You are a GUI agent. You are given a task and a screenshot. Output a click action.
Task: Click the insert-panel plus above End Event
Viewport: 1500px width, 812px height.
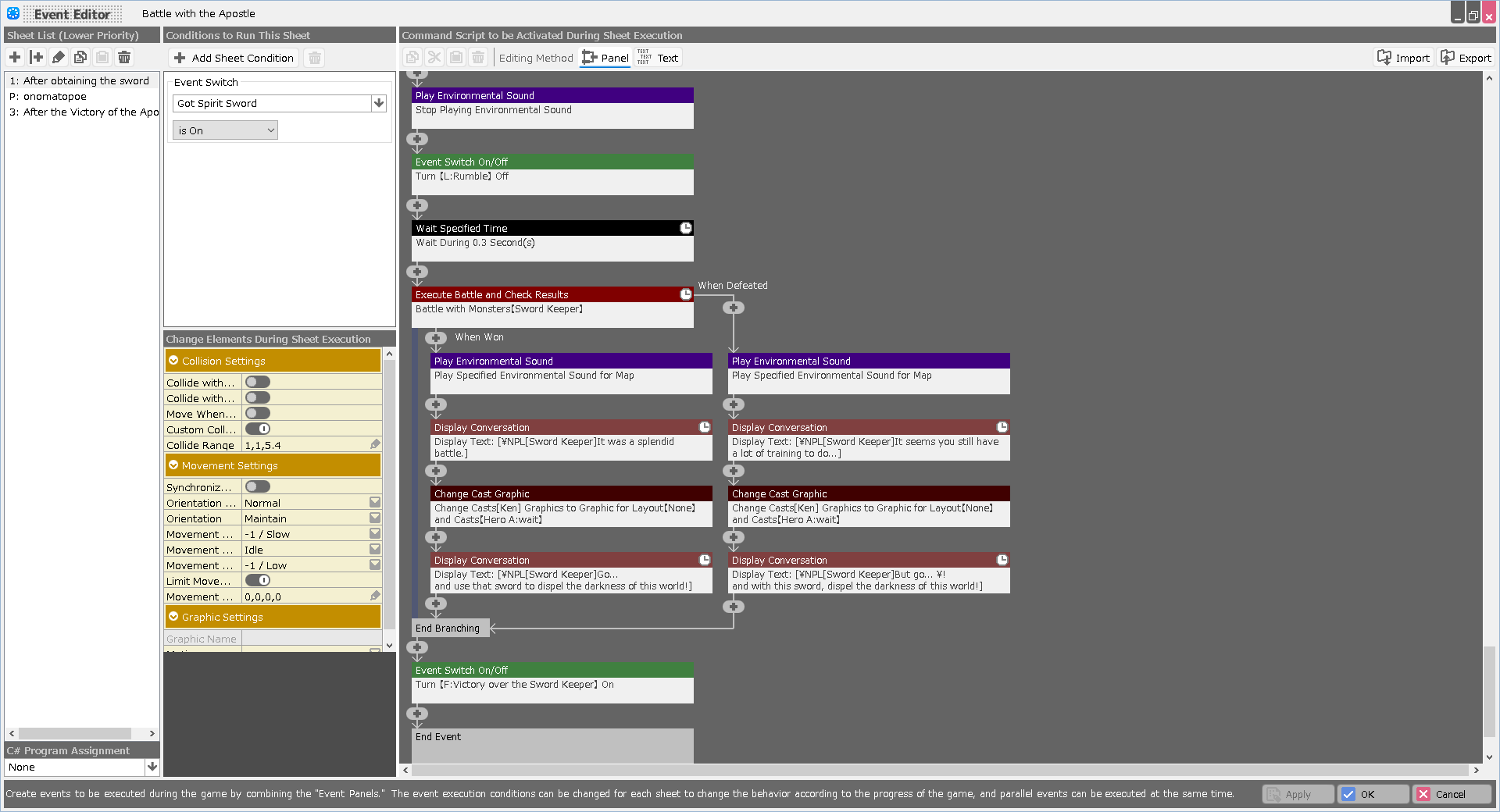pyautogui.click(x=417, y=714)
